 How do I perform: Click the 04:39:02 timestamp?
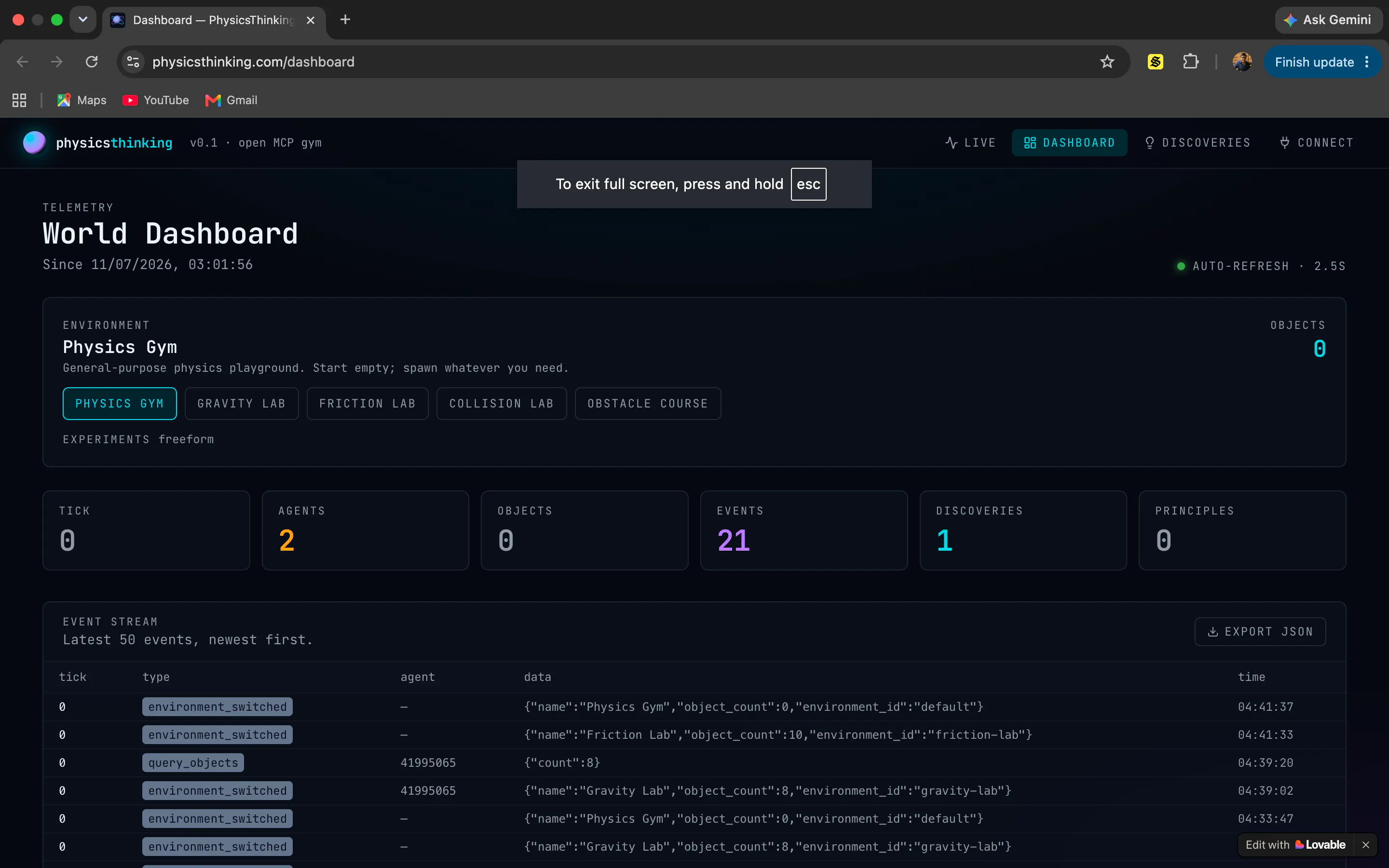tap(1266, 790)
